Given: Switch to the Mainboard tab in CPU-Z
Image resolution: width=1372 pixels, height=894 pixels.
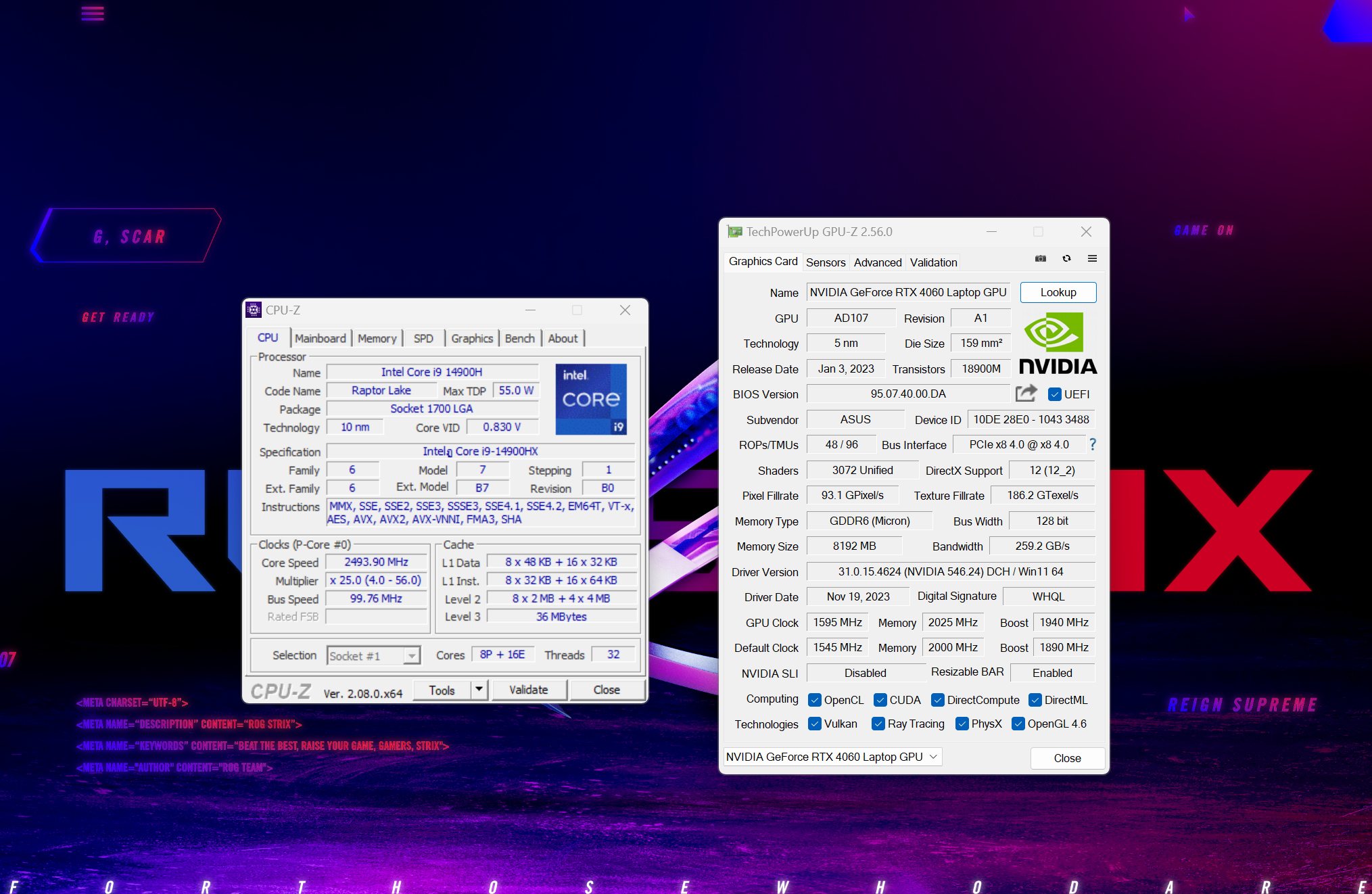Looking at the screenshot, I should pyautogui.click(x=320, y=338).
